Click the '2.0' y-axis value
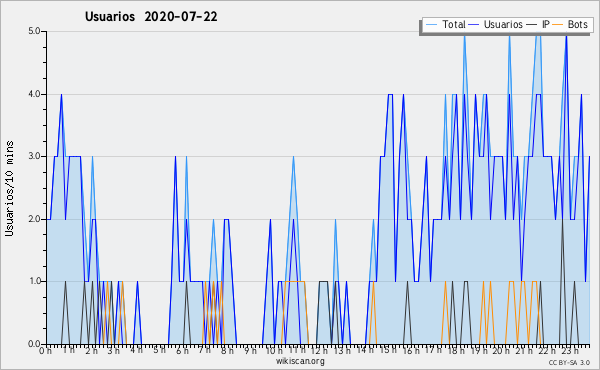This screenshot has width=600, height=370. pyautogui.click(x=34, y=219)
